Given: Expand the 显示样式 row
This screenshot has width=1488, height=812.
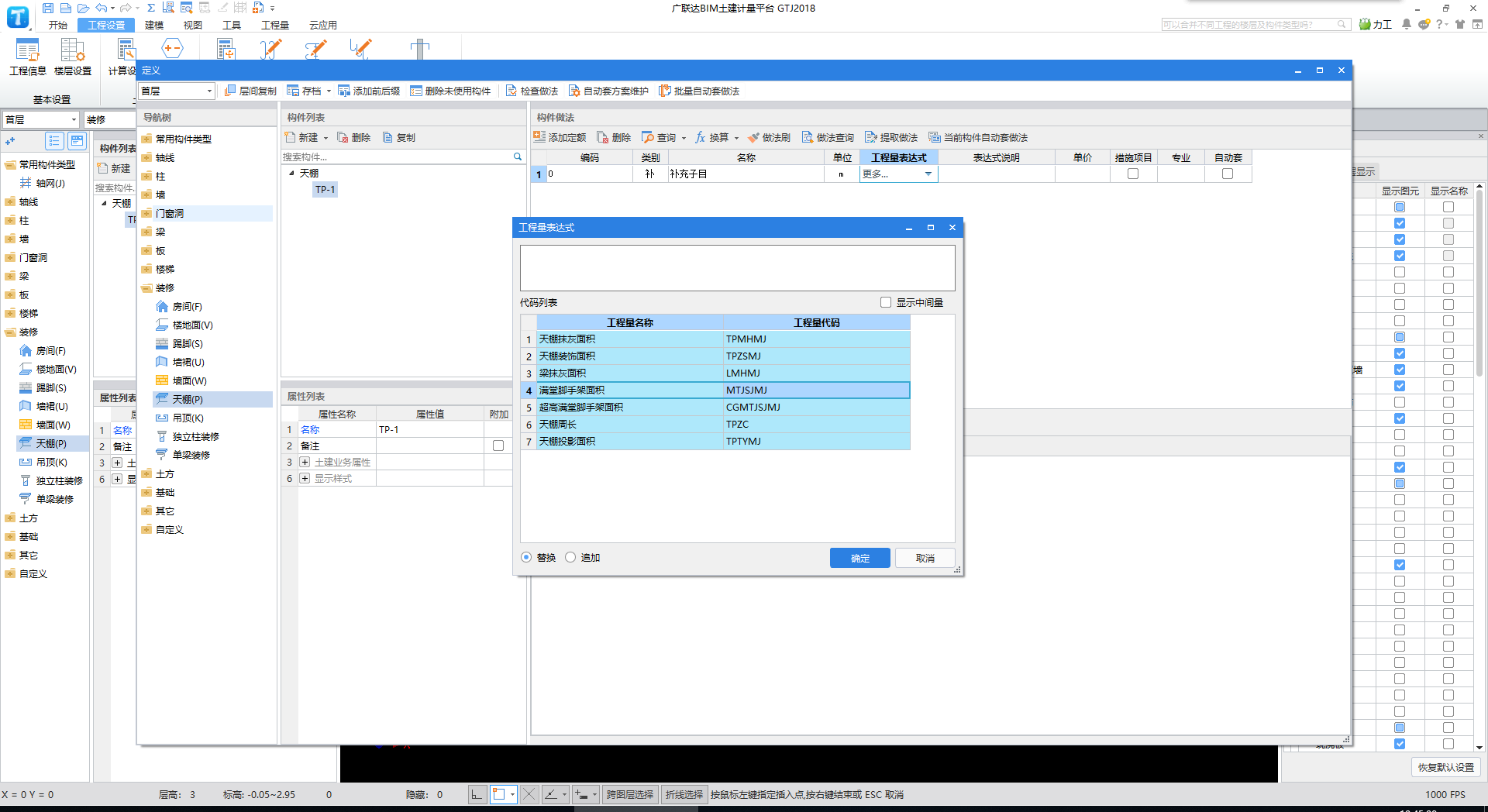Looking at the screenshot, I should pyautogui.click(x=305, y=478).
